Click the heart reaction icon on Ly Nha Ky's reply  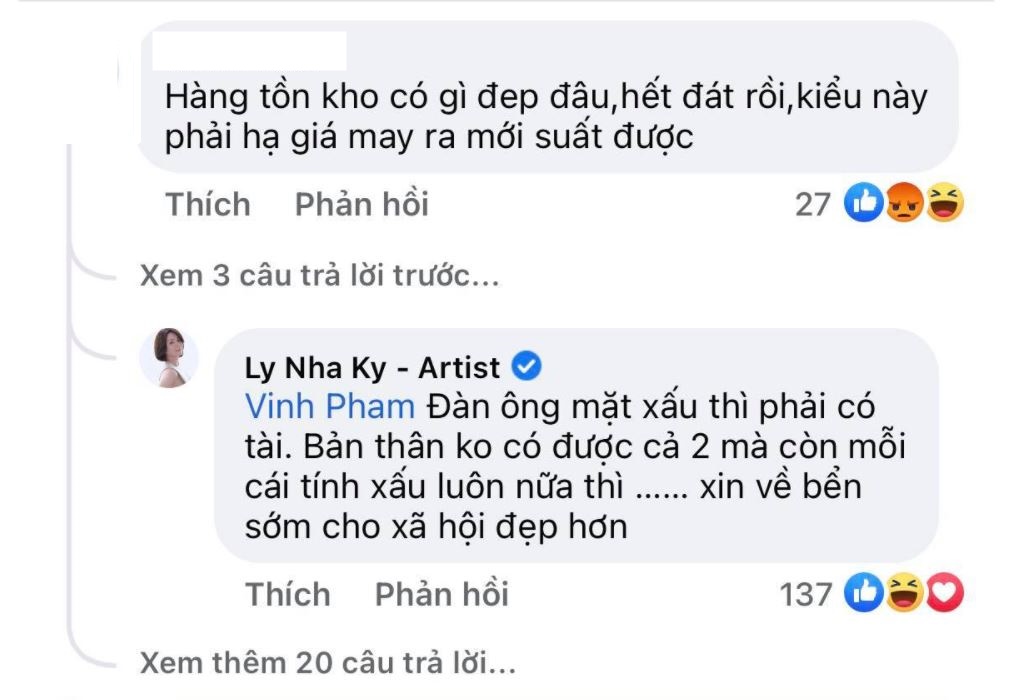coord(943,594)
